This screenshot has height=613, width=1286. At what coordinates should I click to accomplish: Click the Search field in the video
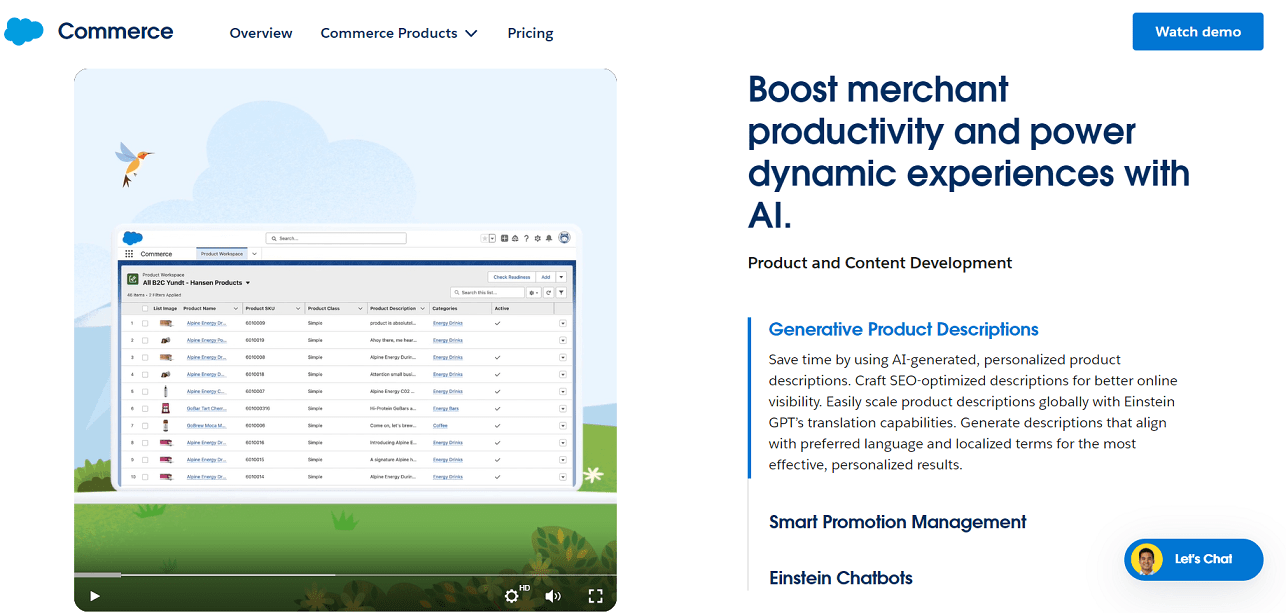(336, 238)
